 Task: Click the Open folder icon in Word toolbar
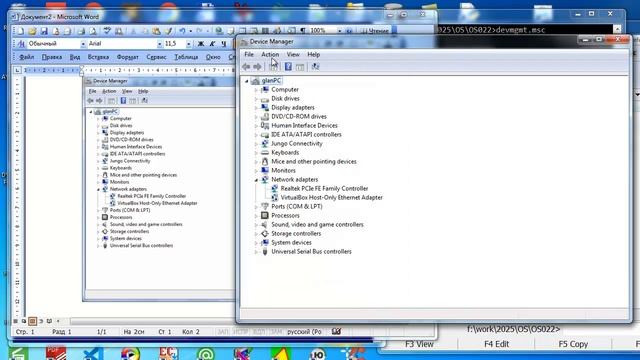tap(32, 31)
